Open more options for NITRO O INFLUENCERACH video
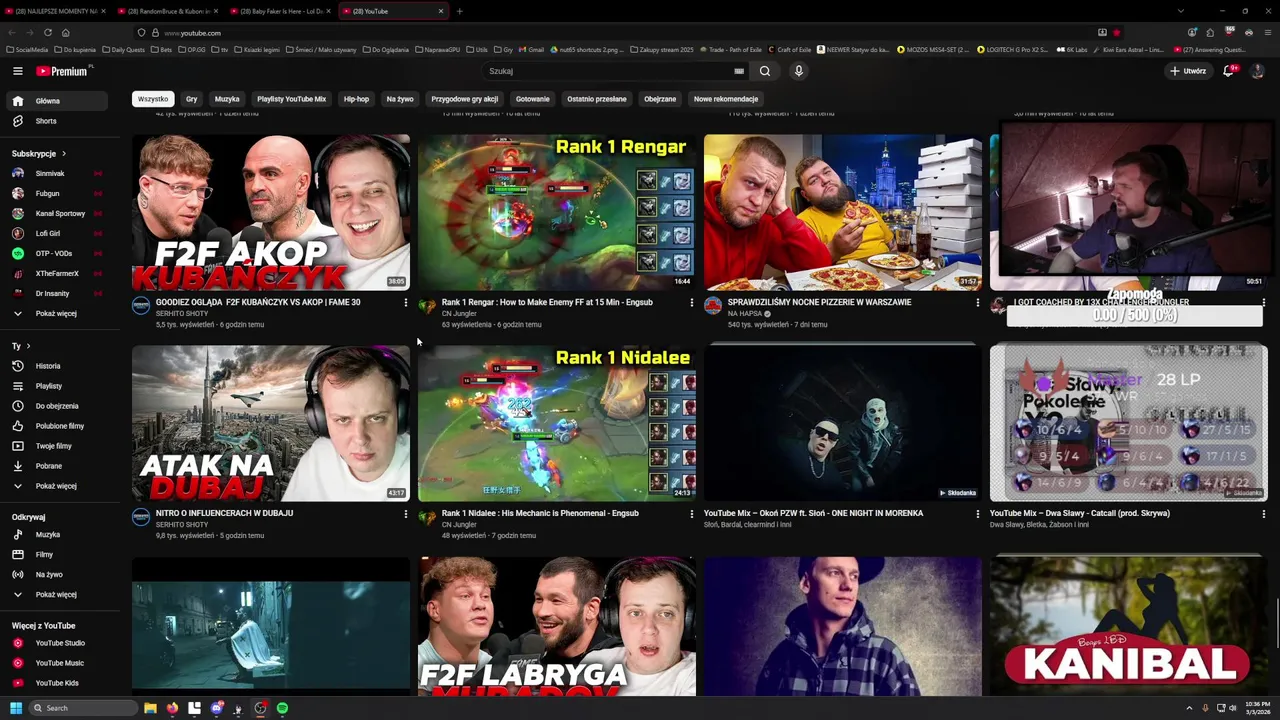Viewport: 1280px width, 720px height. [405, 513]
